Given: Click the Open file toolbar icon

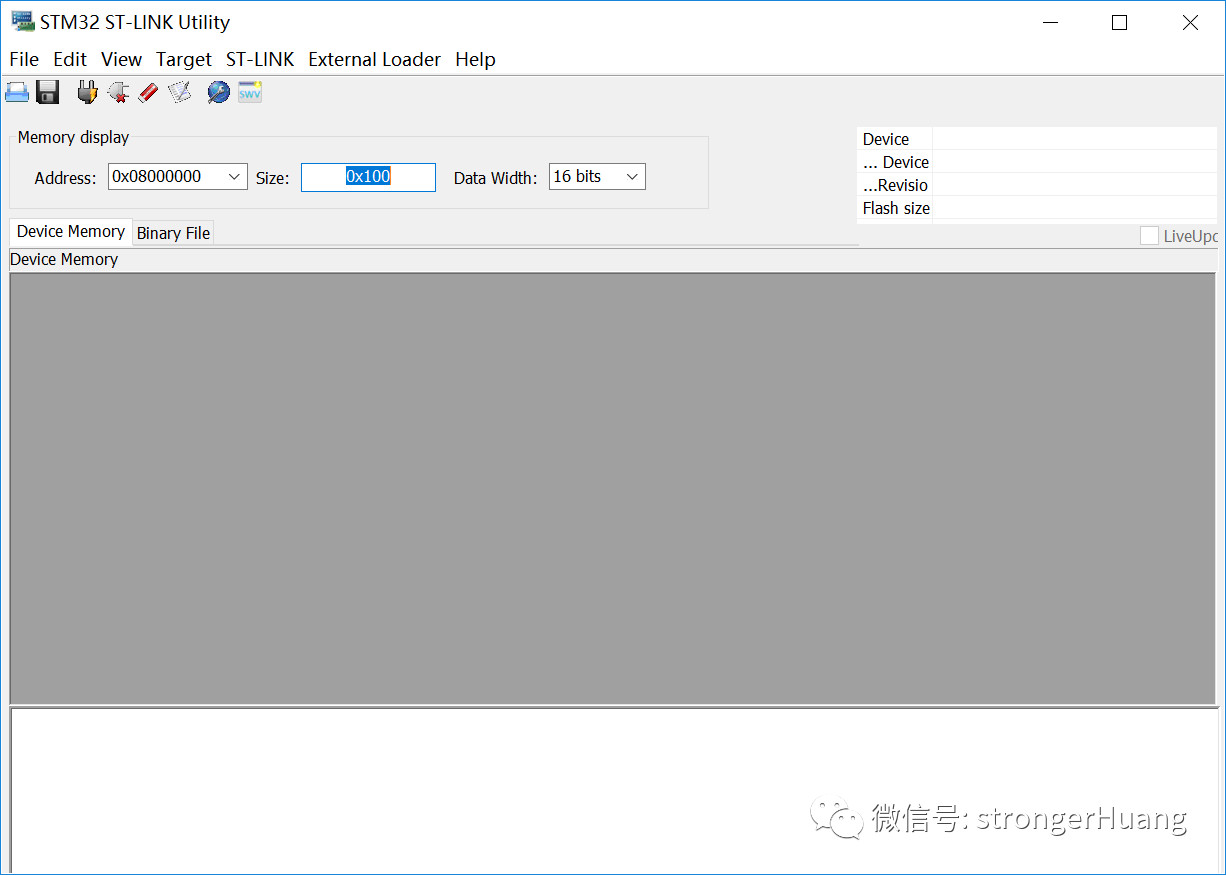Looking at the screenshot, I should pos(17,93).
